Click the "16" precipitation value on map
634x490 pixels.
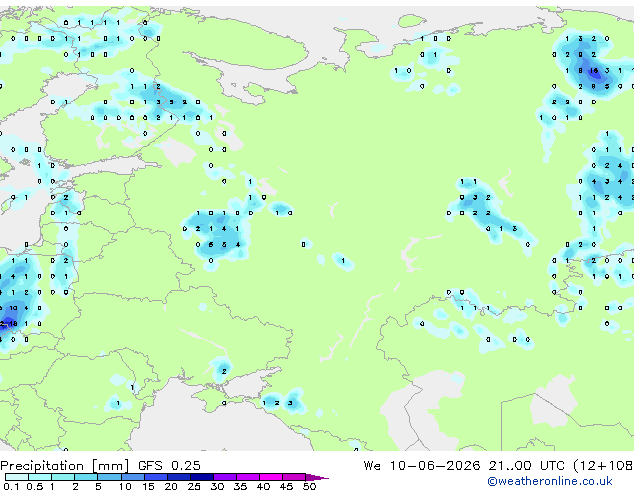pyautogui.click(x=594, y=70)
